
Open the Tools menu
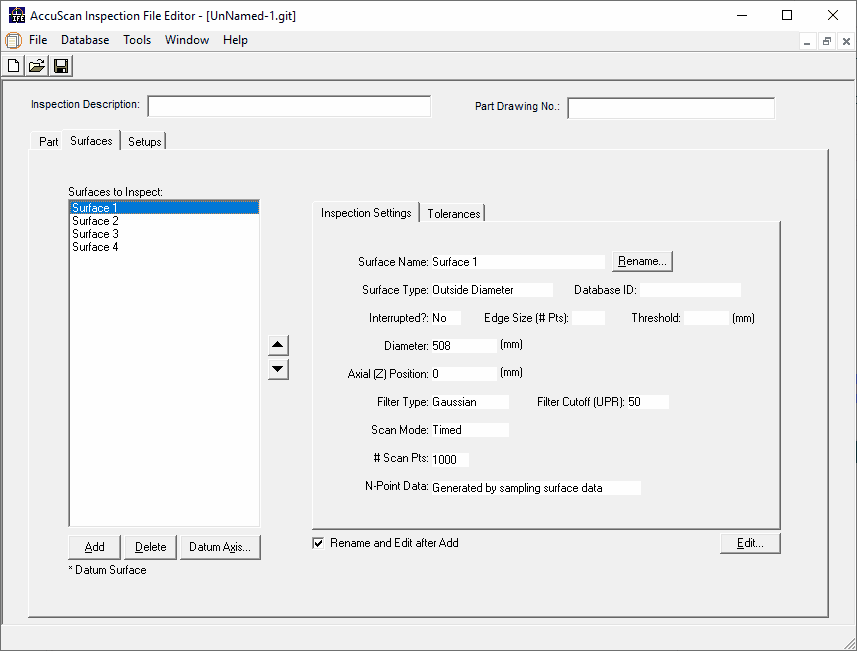click(137, 40)
